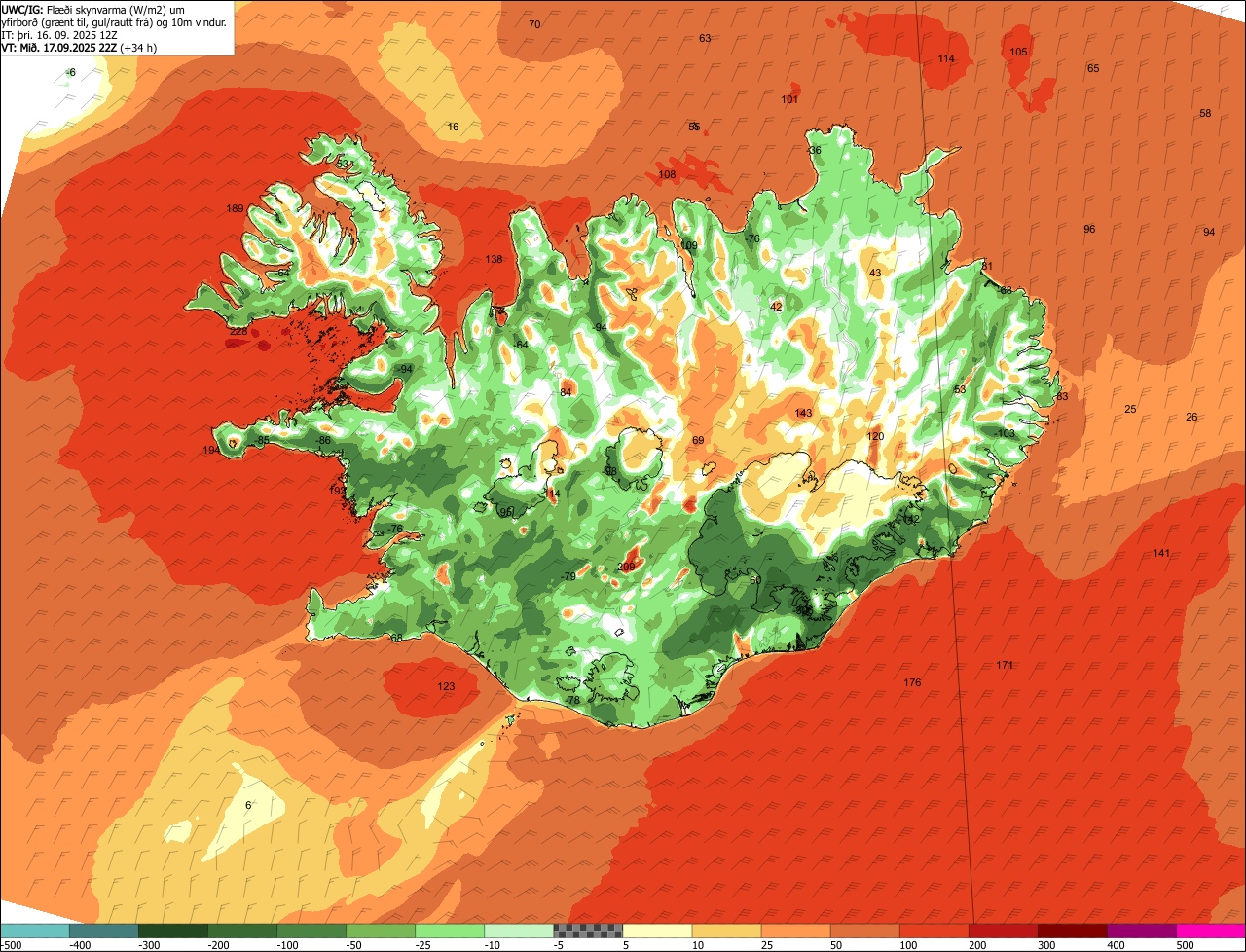
Task: Click the flux value '-79' on the map
Action: pyautogui.click(x=568, y=577)
